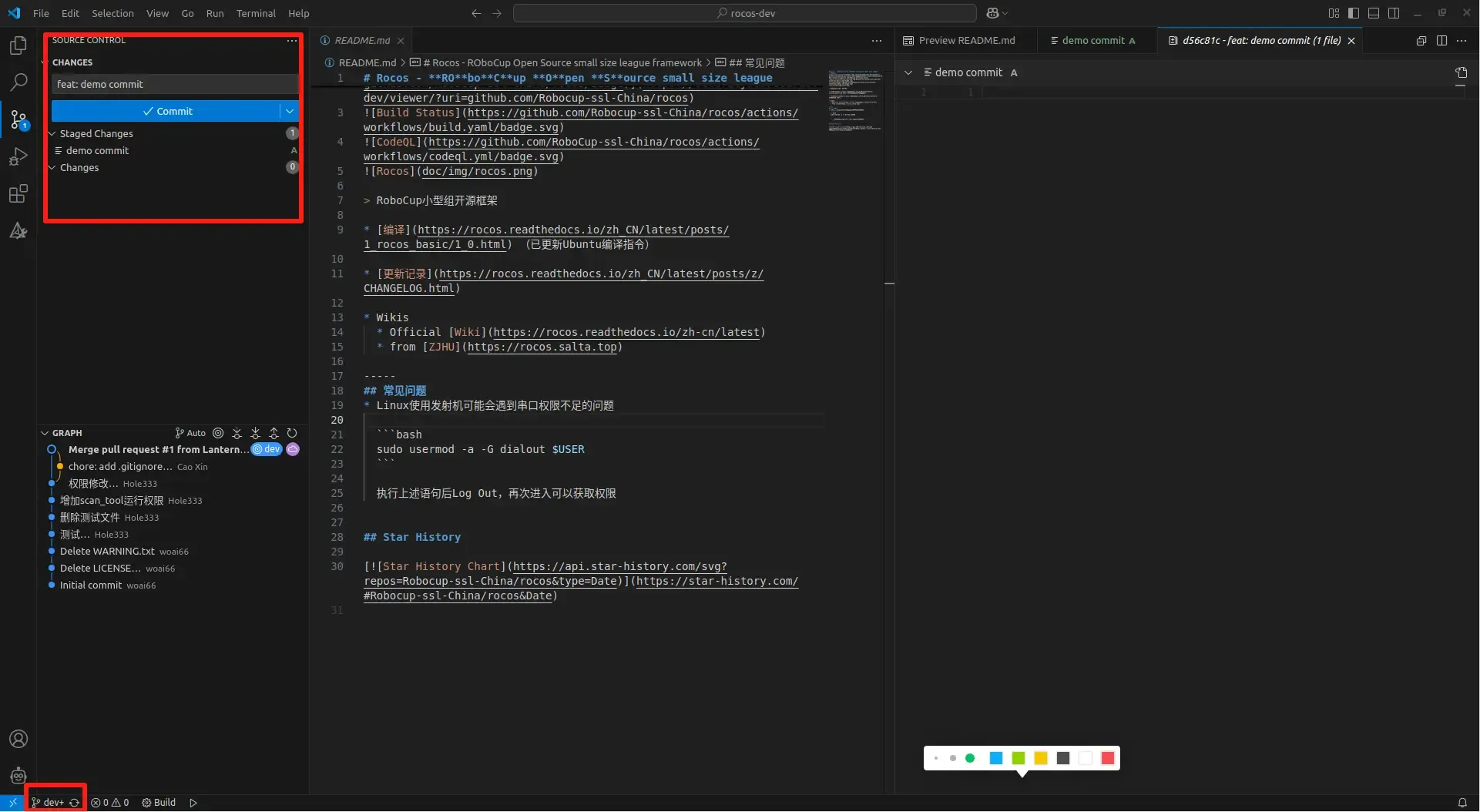Fetch from remote in the Graph toolbar
Screen dimensions: 1480x812
coord(237,433)
